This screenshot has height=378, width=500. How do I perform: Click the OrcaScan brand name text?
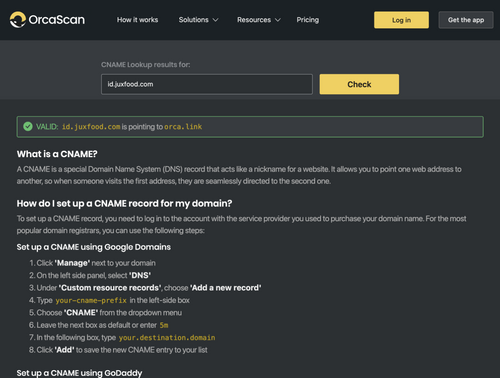[57, 20]
